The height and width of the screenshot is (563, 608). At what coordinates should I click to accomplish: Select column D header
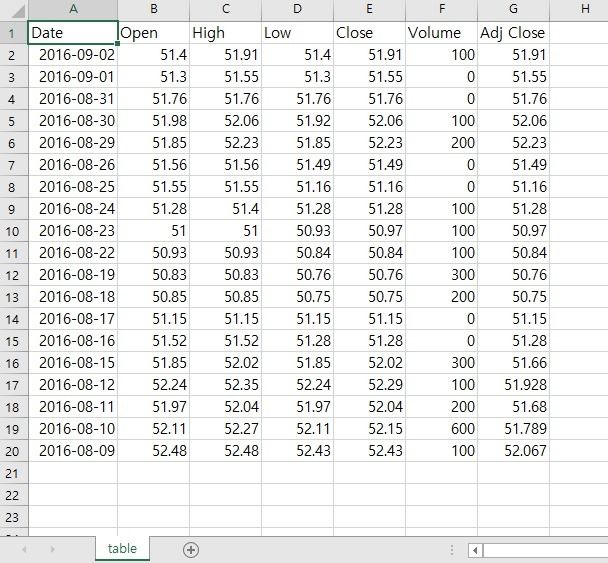297,9
